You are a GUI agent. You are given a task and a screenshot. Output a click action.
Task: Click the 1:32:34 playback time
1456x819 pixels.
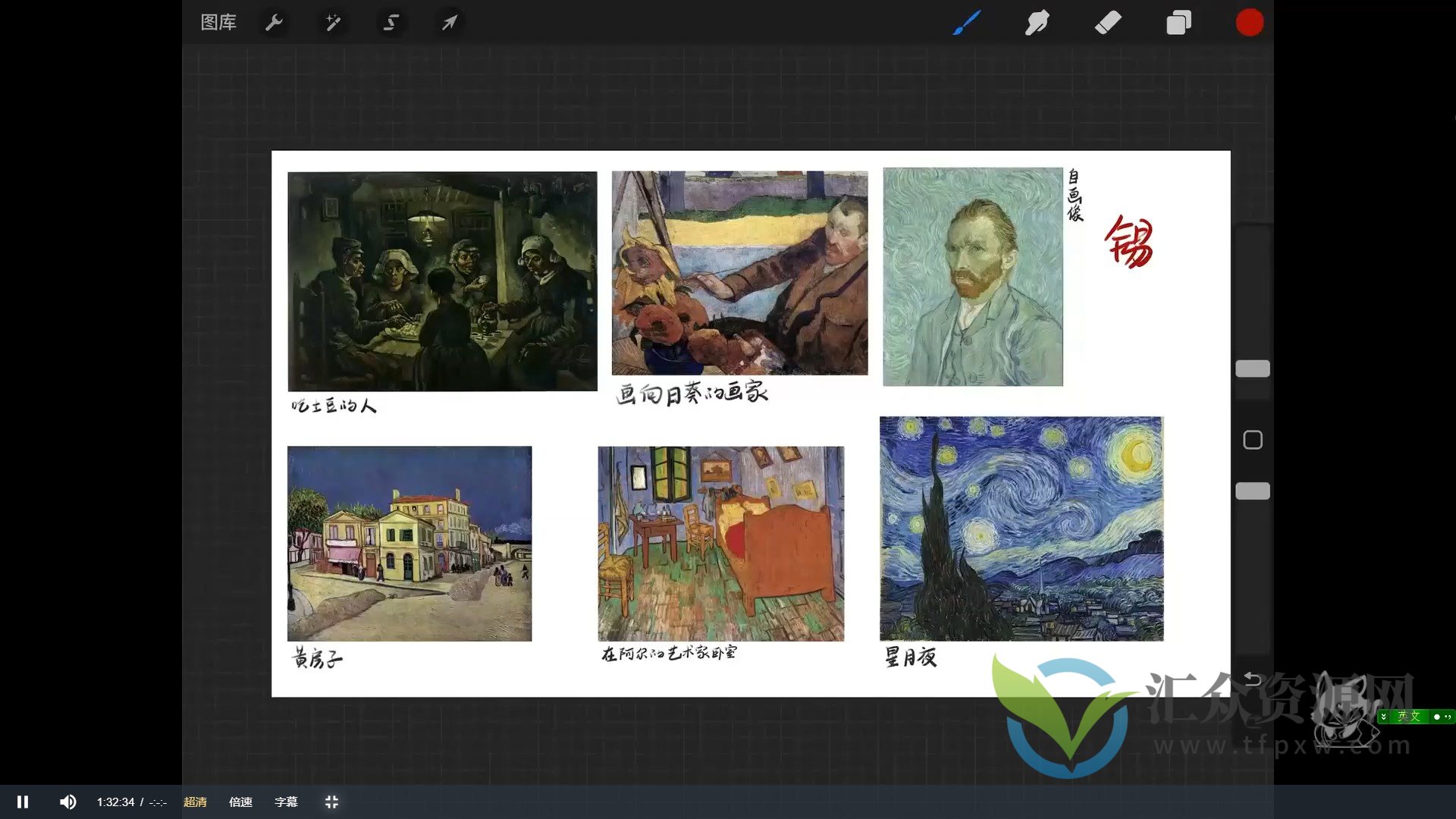[x=115, y=802]
